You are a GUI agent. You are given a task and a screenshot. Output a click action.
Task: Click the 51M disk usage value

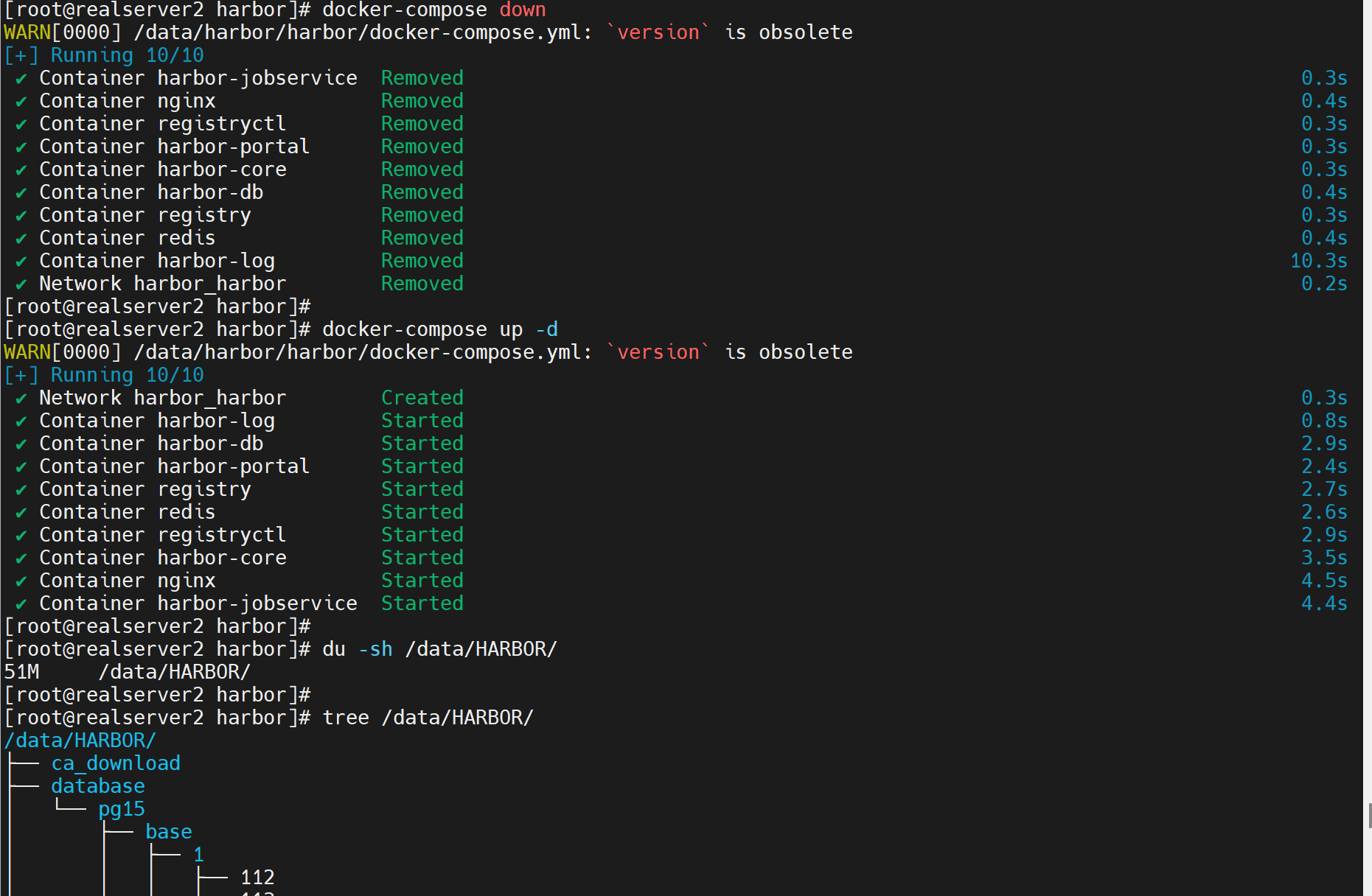coord(21,672)
